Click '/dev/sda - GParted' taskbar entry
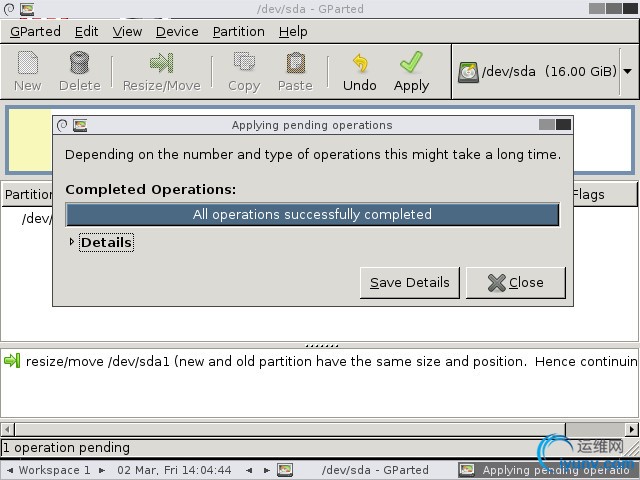The width and height of the screenshot is (640, 480). point(375,470)
